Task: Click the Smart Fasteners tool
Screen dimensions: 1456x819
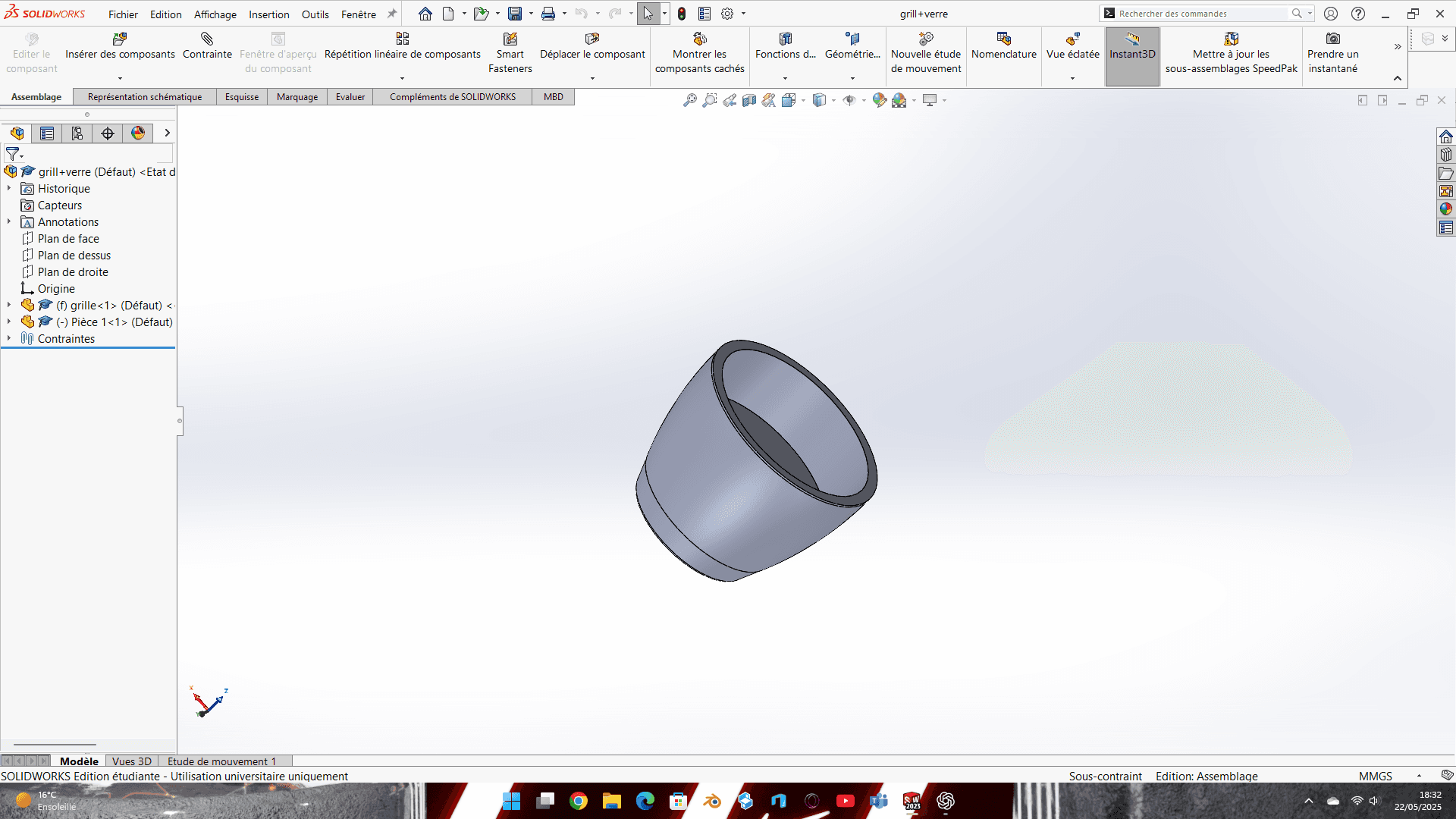Action: (510, 53)
